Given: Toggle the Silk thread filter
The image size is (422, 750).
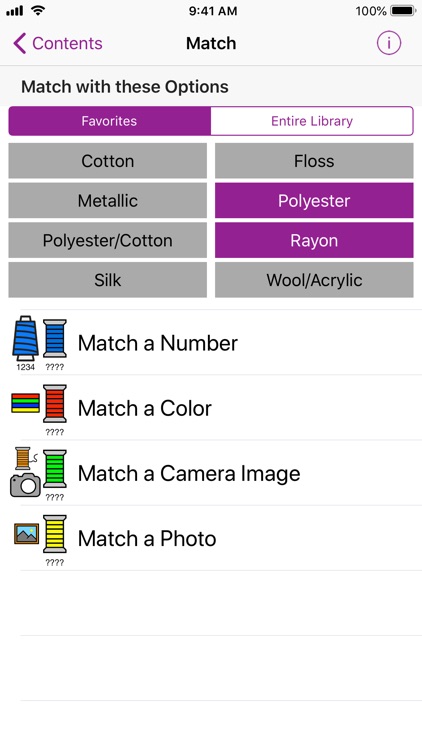Looking at the screenshot, I should click(x=108, y=280).
